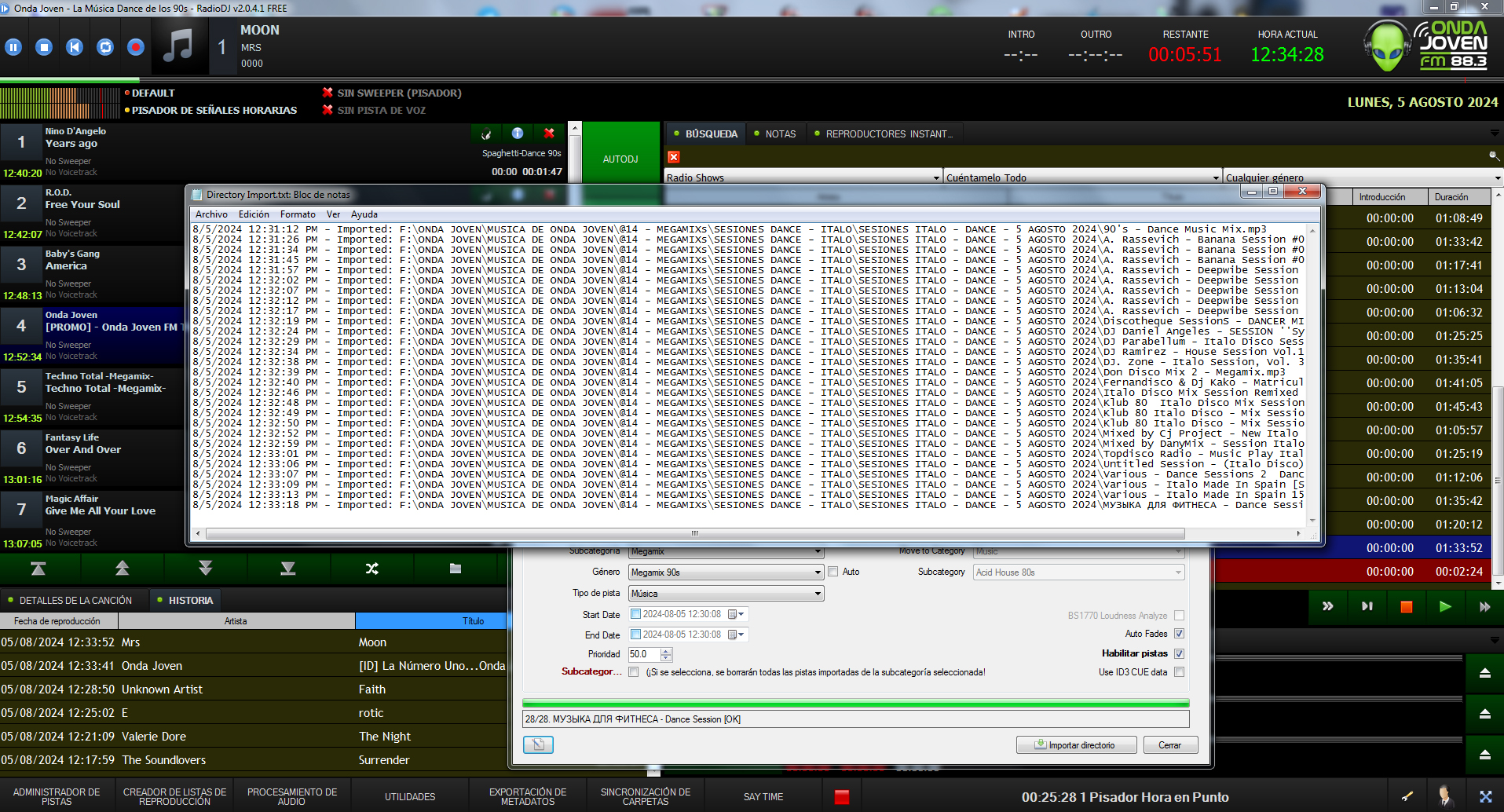Open the Ayuda menu in Notepad

click(364, 214)
